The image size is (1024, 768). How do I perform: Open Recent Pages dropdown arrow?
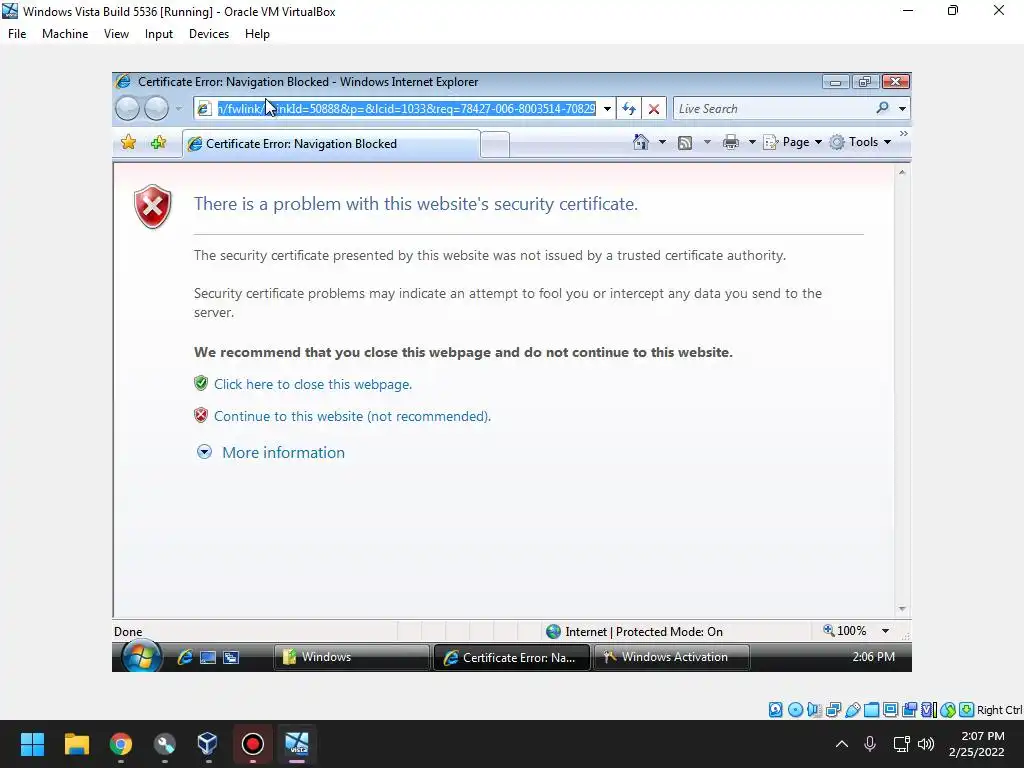click(x=178, y=108)
